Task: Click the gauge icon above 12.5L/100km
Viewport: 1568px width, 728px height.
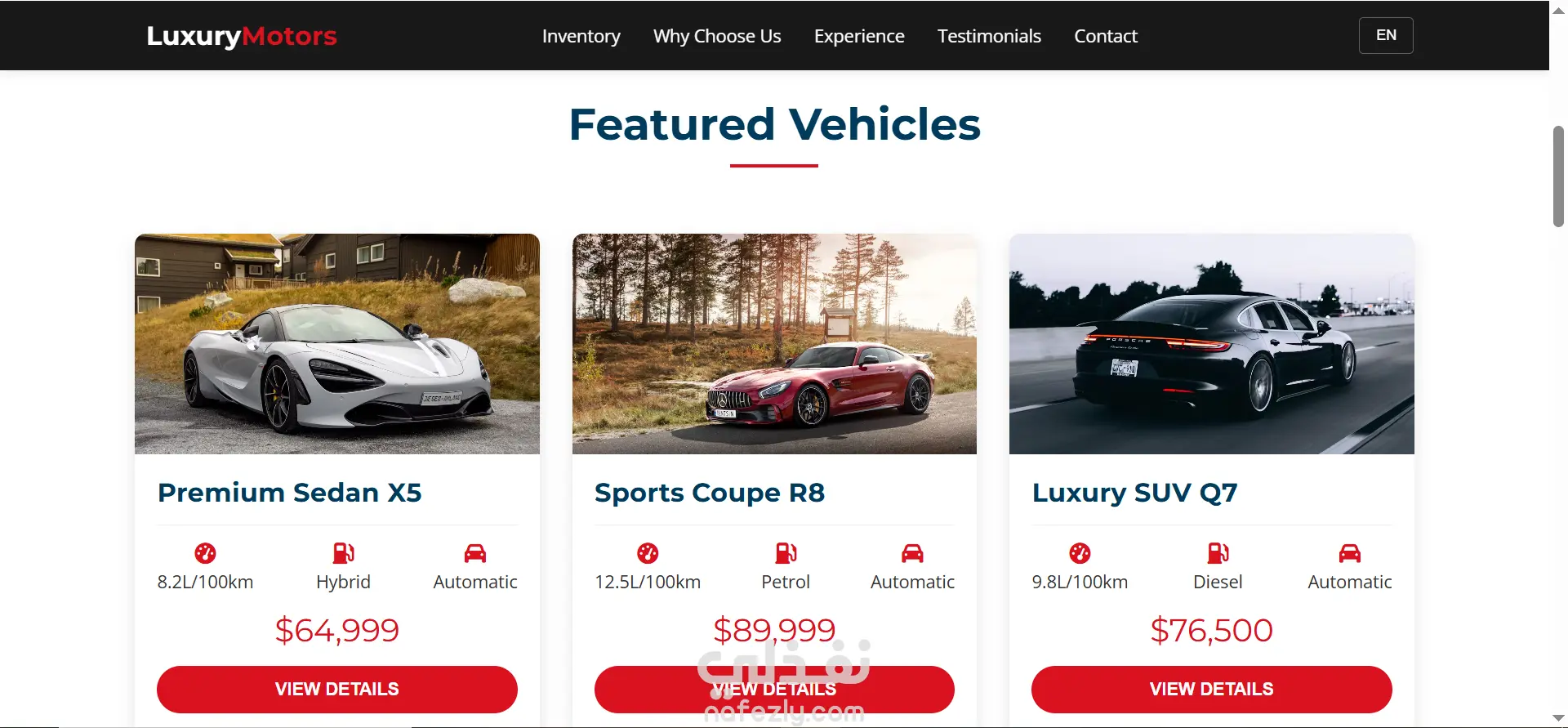Action: (x=648, y=553)
